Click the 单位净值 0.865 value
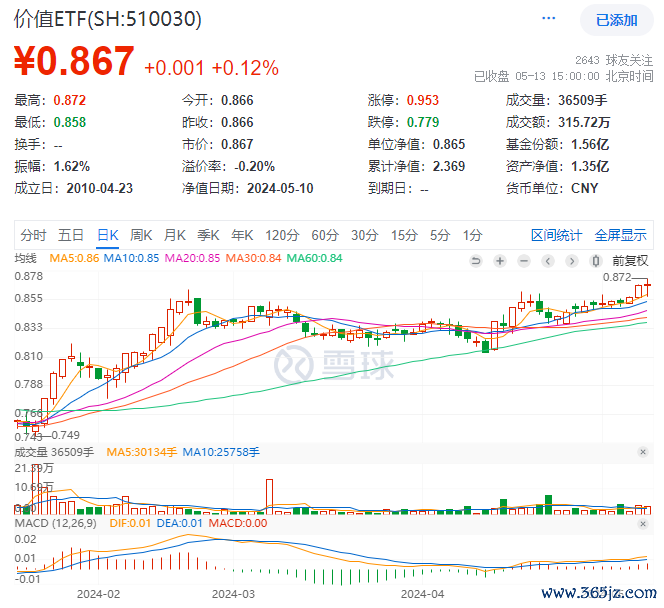 pos(448,144)
